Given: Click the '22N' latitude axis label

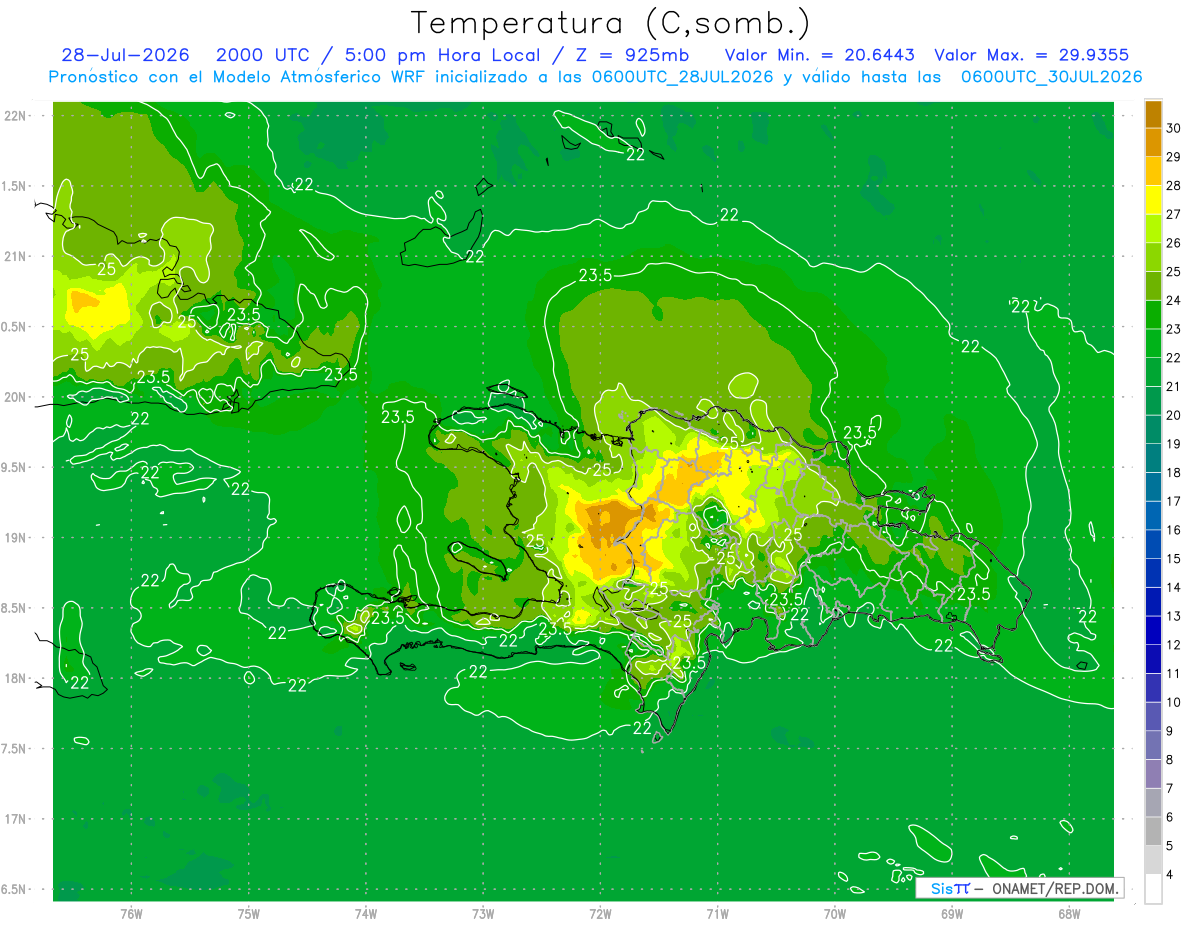Looking at the screenshot, I should click(15, 116).
